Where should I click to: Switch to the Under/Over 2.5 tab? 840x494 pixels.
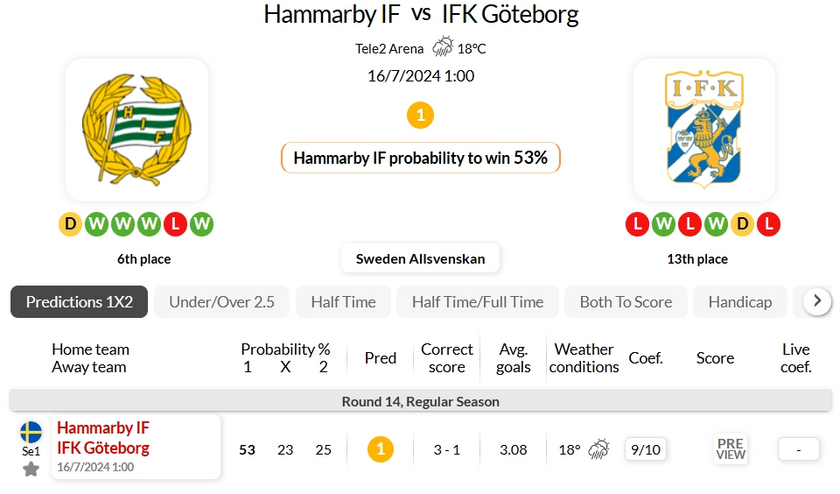[221, 302]
